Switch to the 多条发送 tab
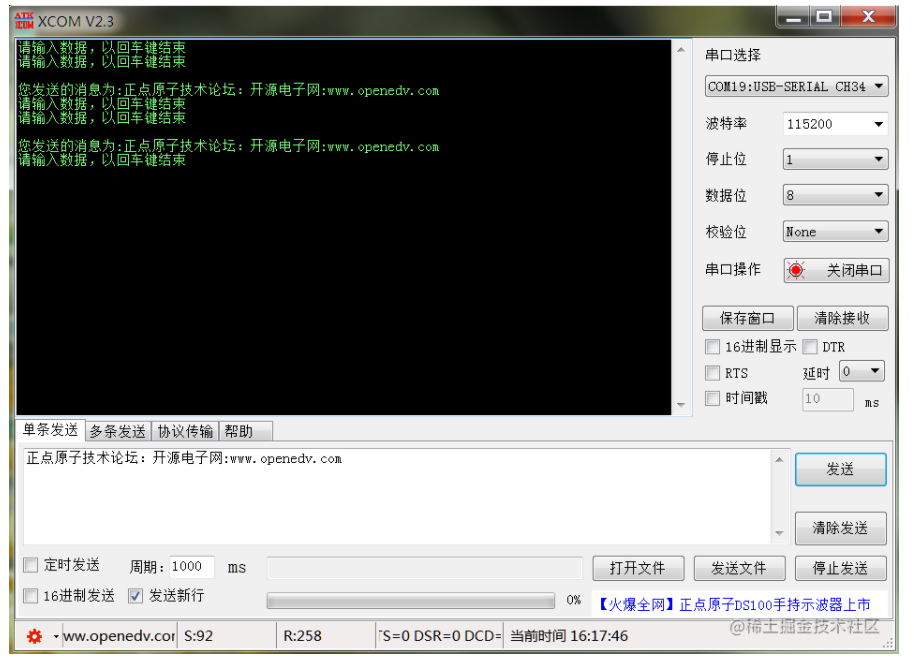This screenshot has height=670, width=914. click(x=117, y=431)
